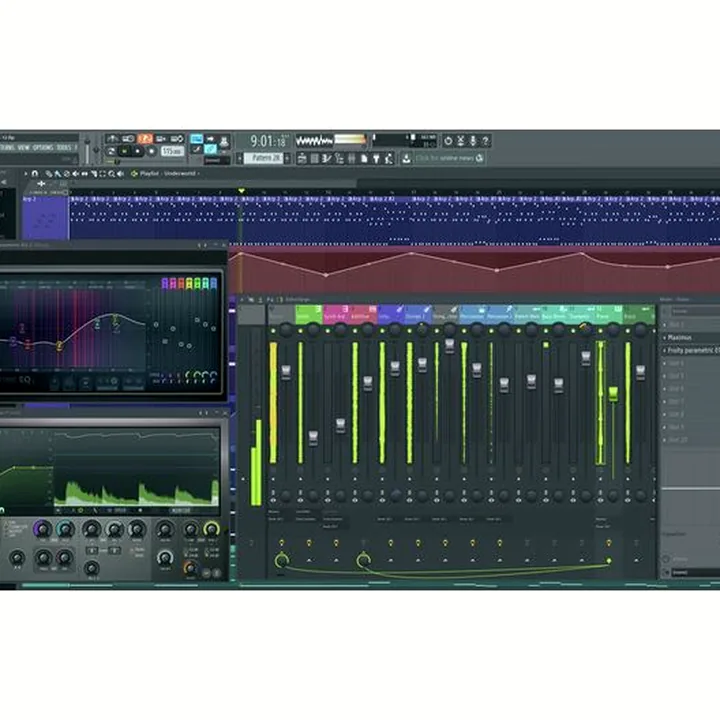Click the arrow left of Pattern 28
This screenshot has height=720, width=720.
[239, 158]
